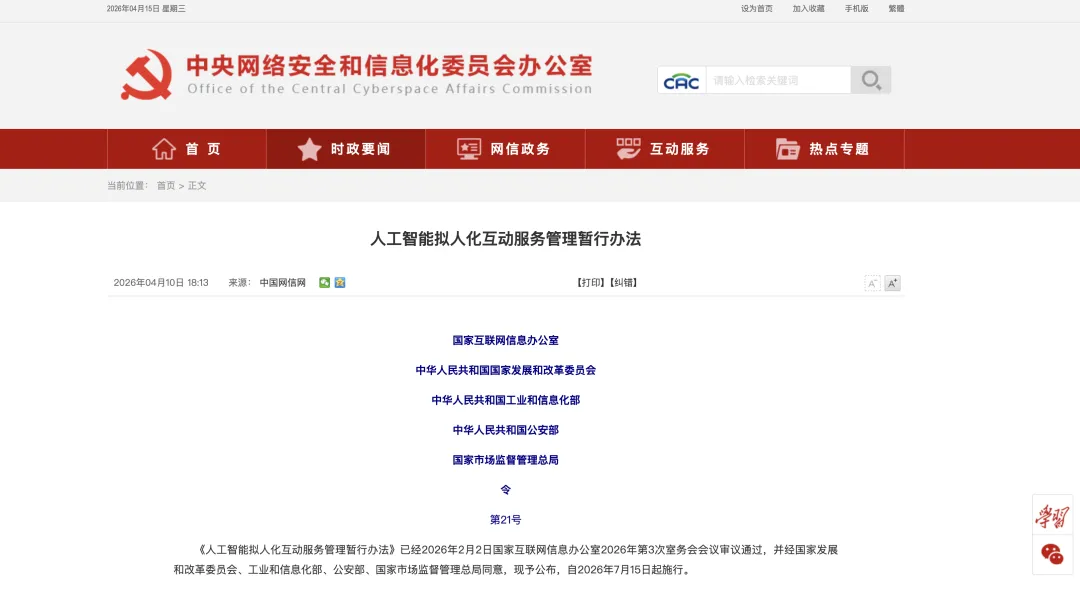Click 中国网信网 source link
The width and height of the screenshot is (1080, 589).
click(x=282, y=282)
